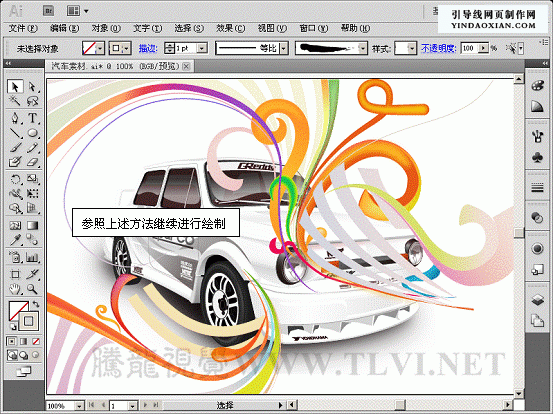
Task: Select the Selection (black arrow) tool
Action: click(x=15, y=86)
